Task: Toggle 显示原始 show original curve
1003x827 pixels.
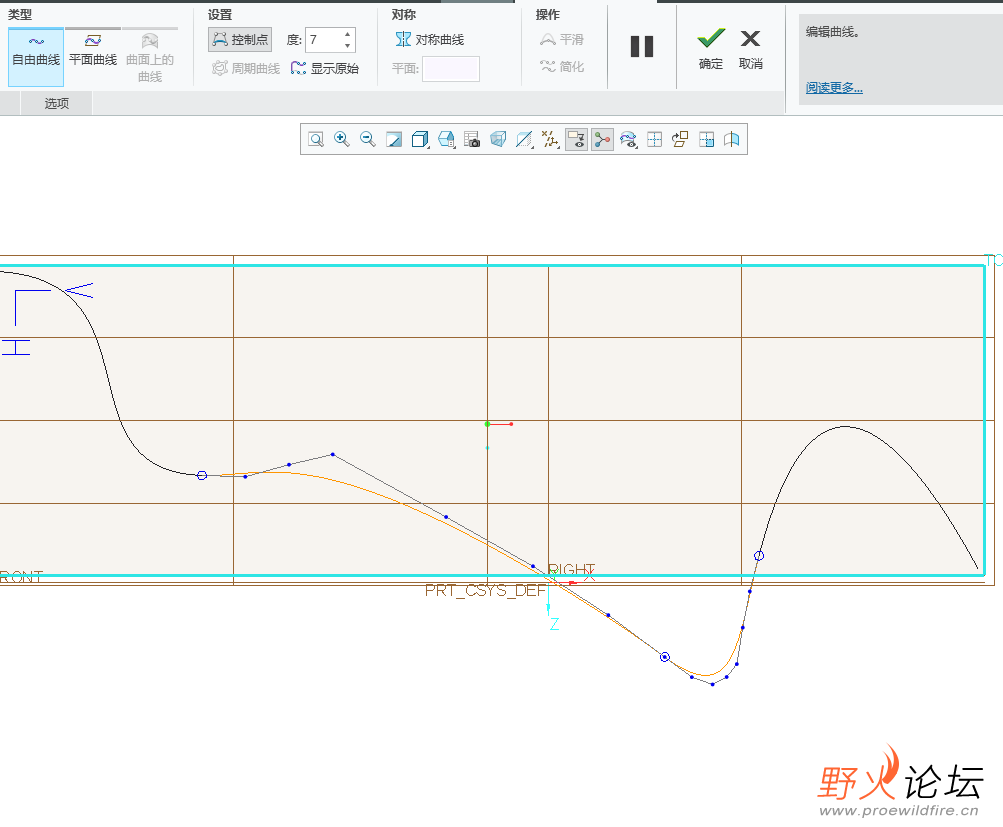Action: 325,68
